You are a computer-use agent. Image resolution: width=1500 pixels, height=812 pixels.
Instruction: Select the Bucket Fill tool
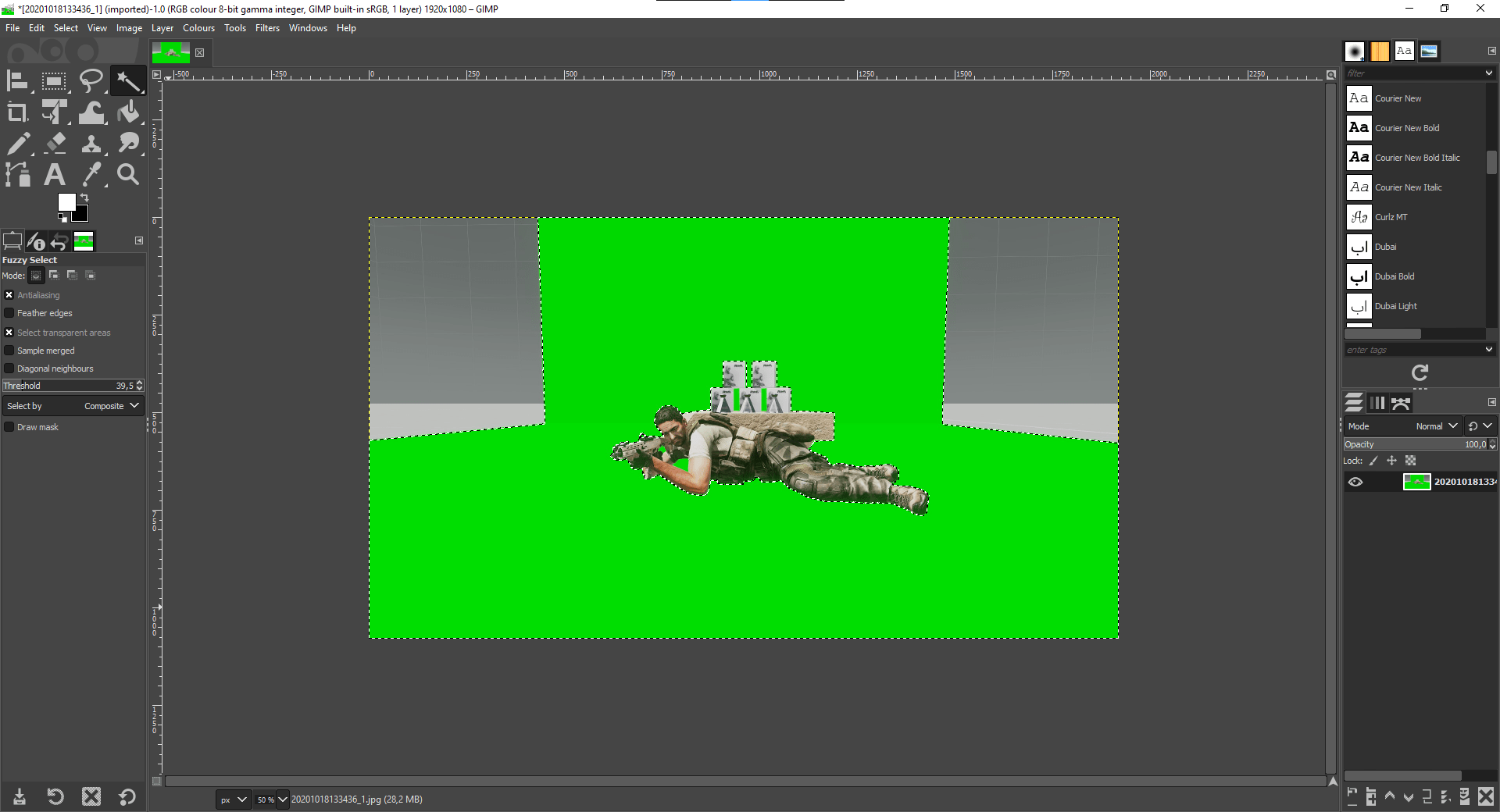[x=128, y=112]
